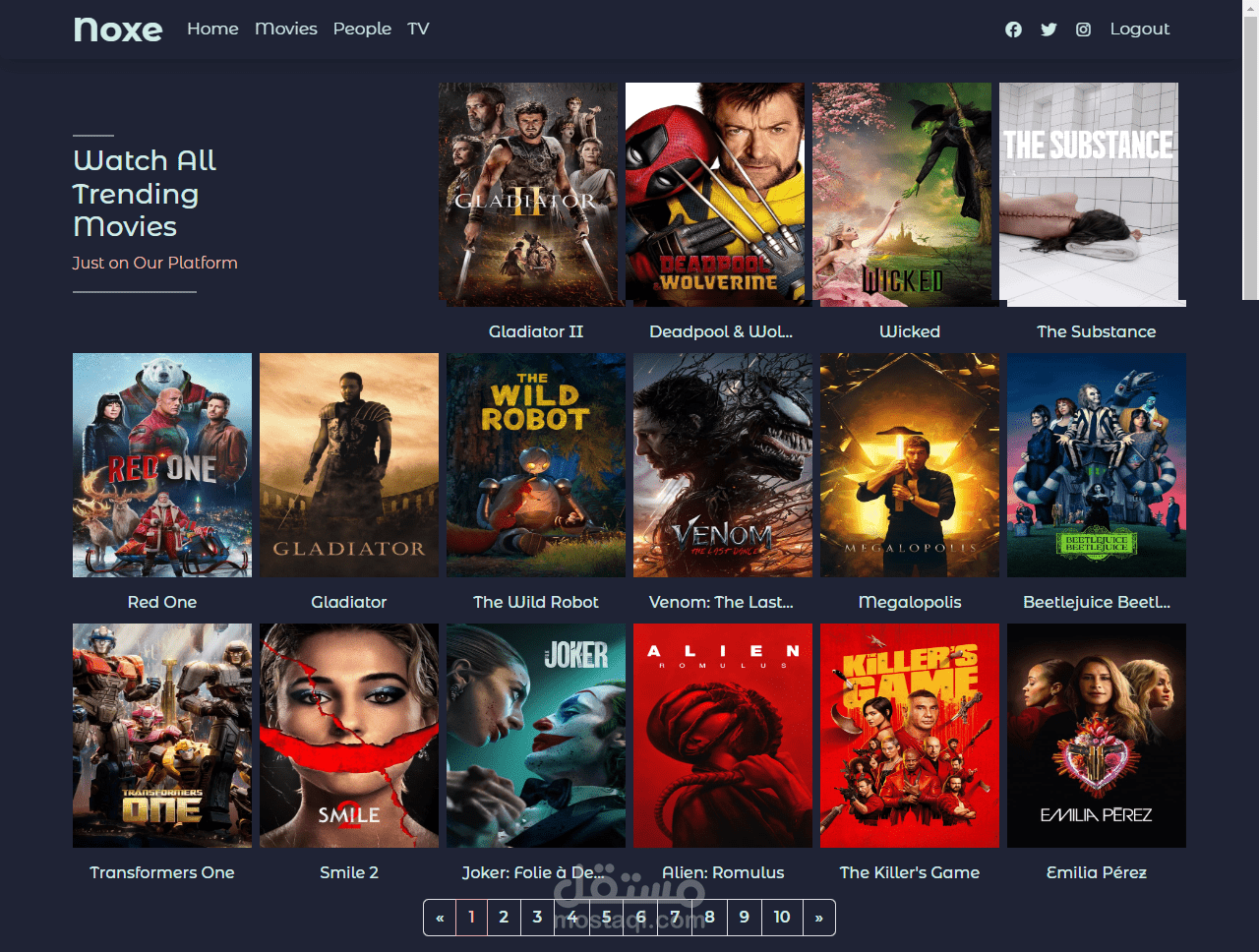Open the Megalopolis poster
1259x952 pixels.
pos(910,465)
